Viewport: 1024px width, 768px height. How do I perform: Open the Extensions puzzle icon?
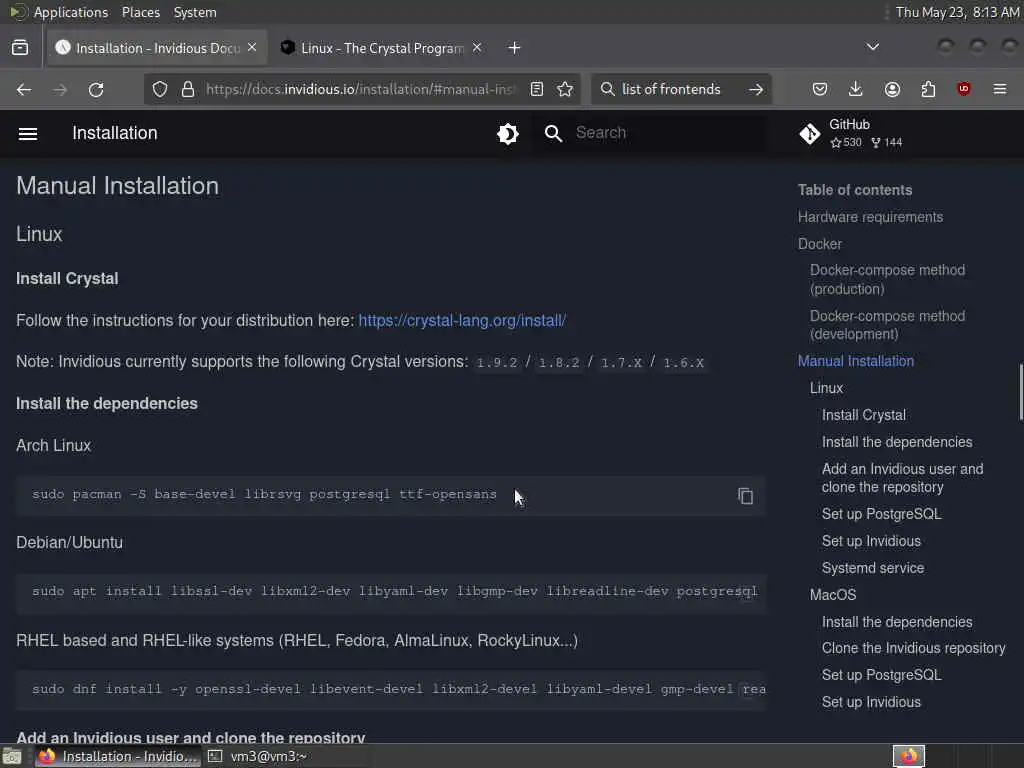(x=928, y=89)
